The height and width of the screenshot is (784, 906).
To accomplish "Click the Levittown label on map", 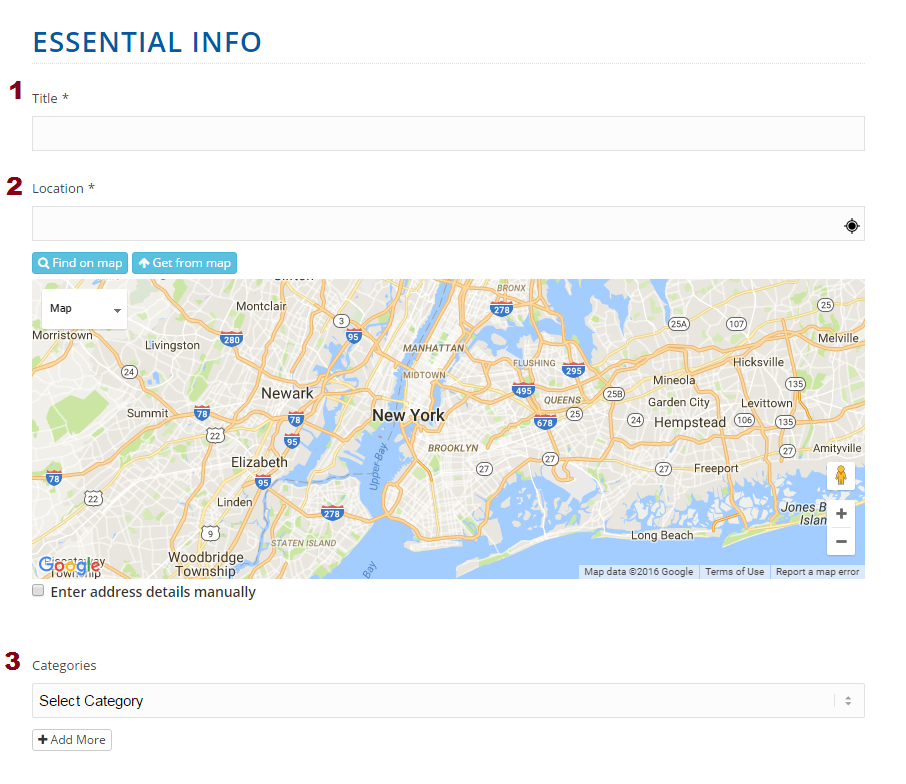I will (767, 403).
